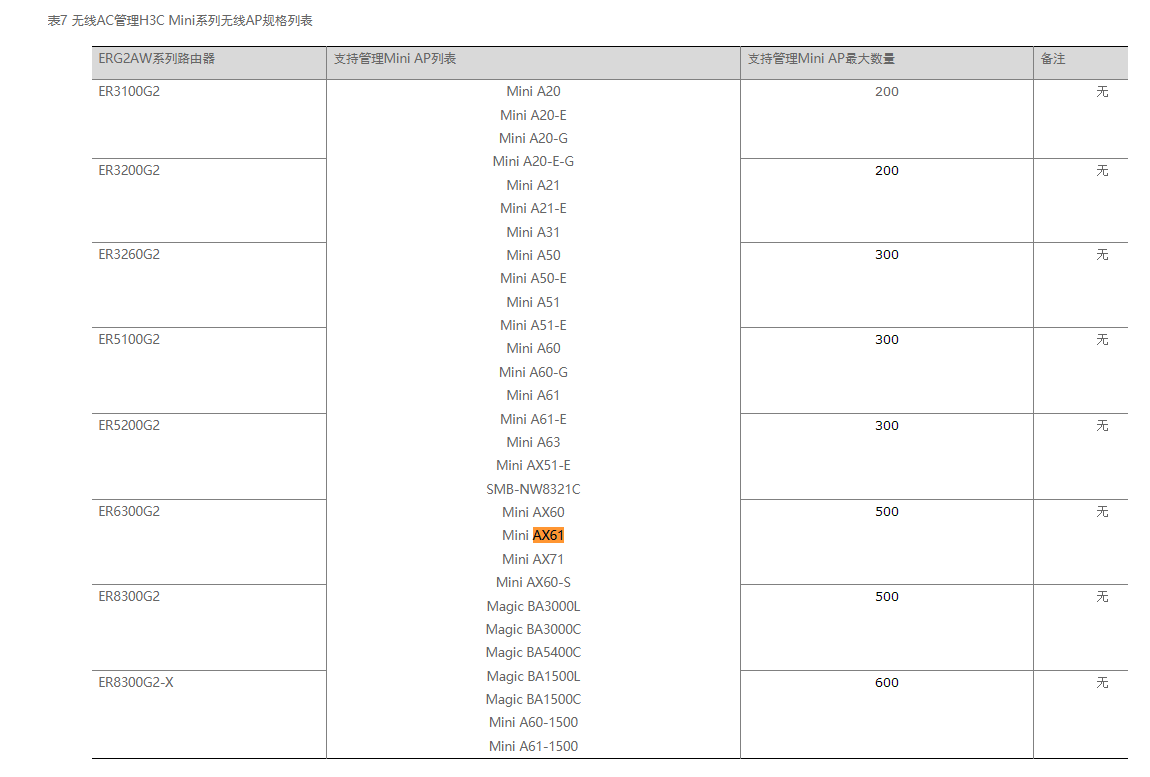Select the ER3200G2 row label

(x=129, y=170)
